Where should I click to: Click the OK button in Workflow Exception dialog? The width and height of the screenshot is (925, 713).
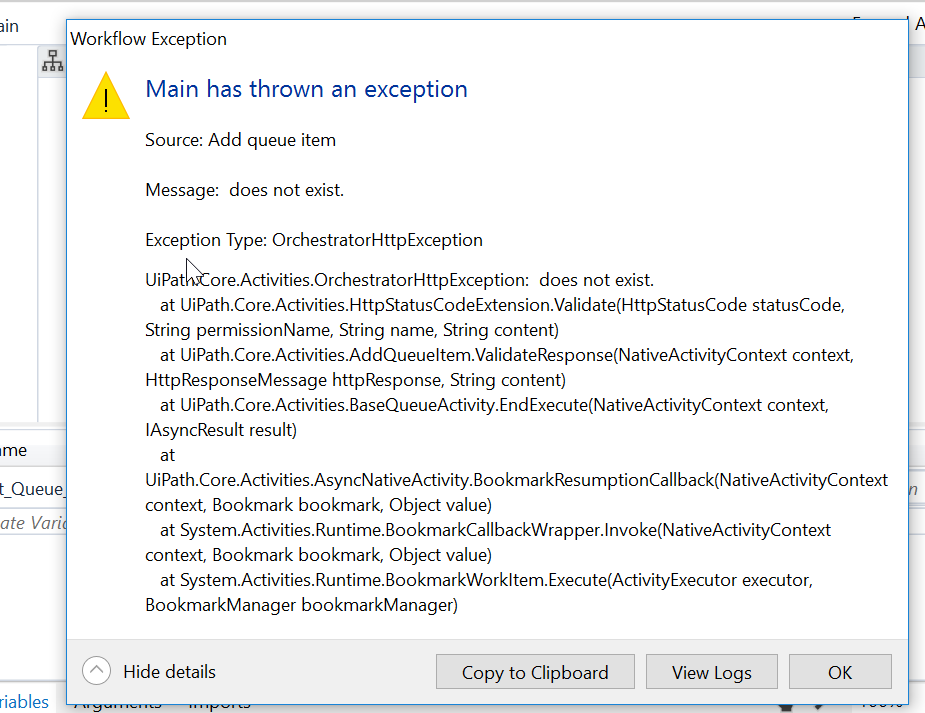tap(839, 672)
